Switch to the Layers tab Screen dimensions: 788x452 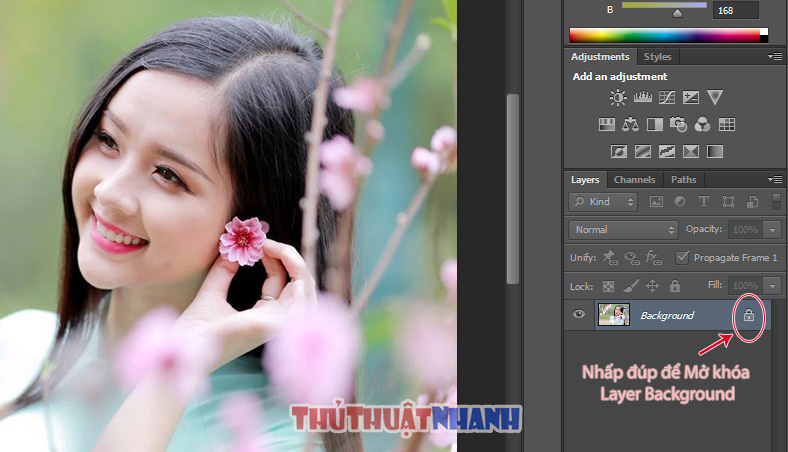tap(585, 179)
